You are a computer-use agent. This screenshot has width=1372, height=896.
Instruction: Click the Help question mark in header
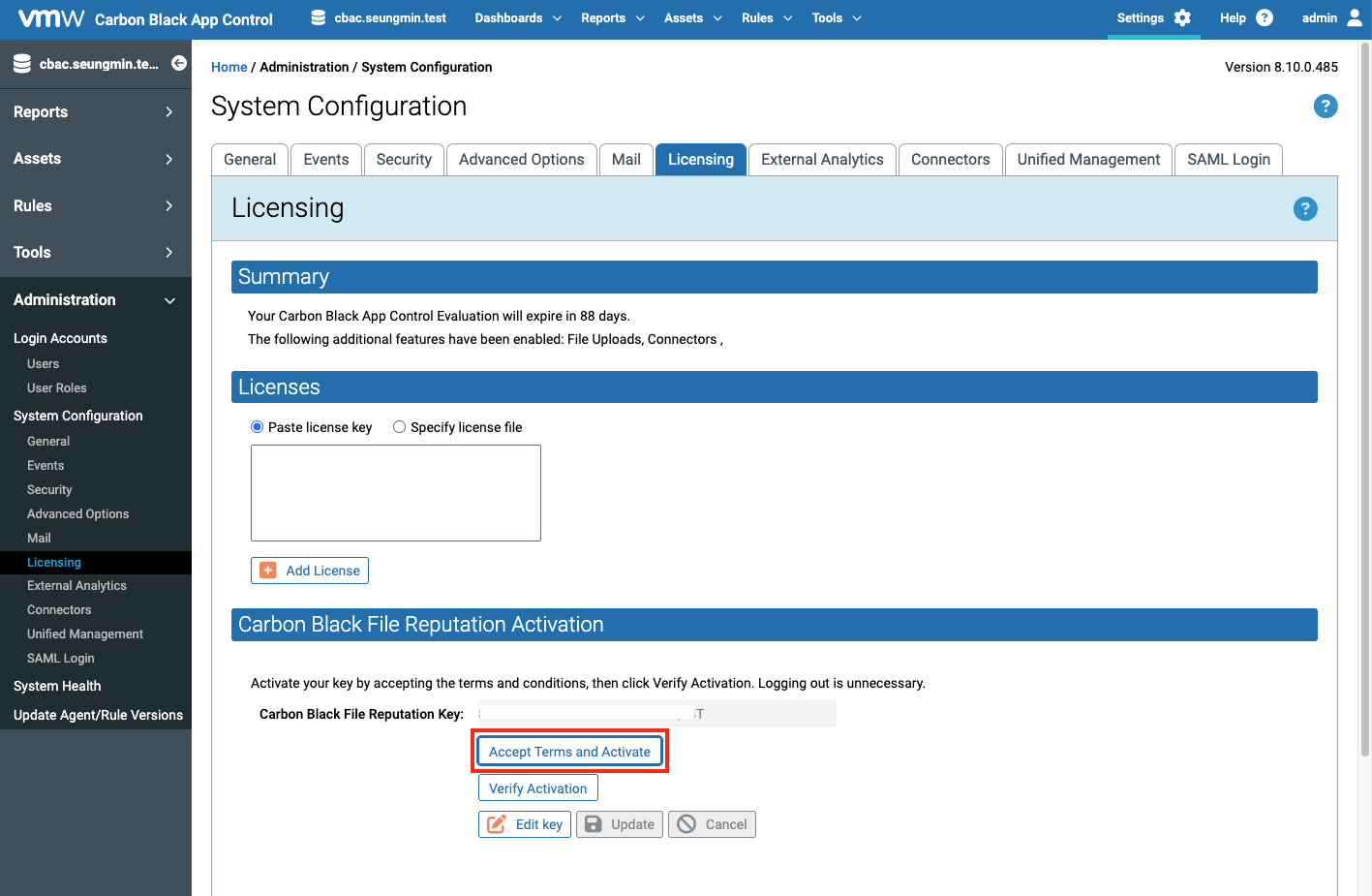(x=1264, y=17)
